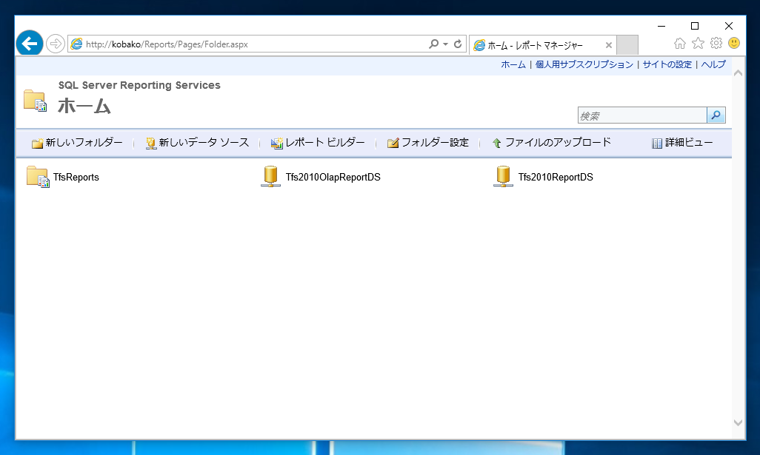Open Tfs2010OlapReportDS name link

(x=333, y=177)
